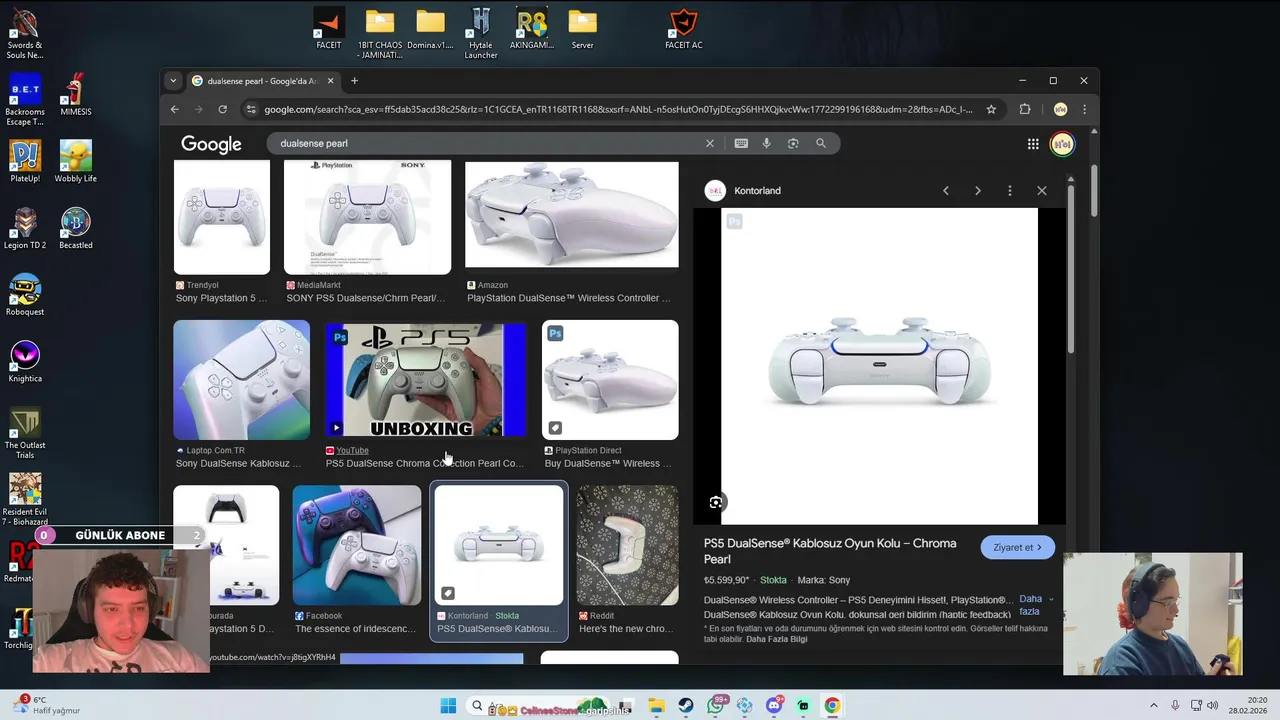
Task: Open the Hytale Launcher desktop icon
Action: tap(481, 33)
